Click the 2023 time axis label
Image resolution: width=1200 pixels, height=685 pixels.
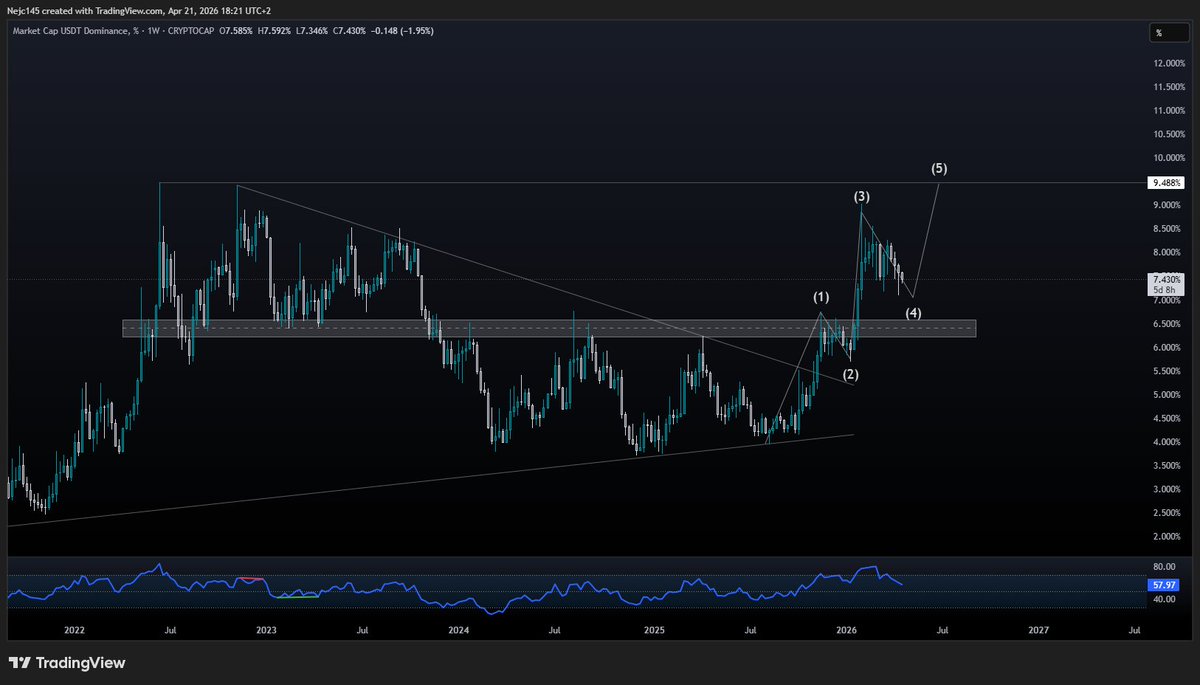pos(266,631)
